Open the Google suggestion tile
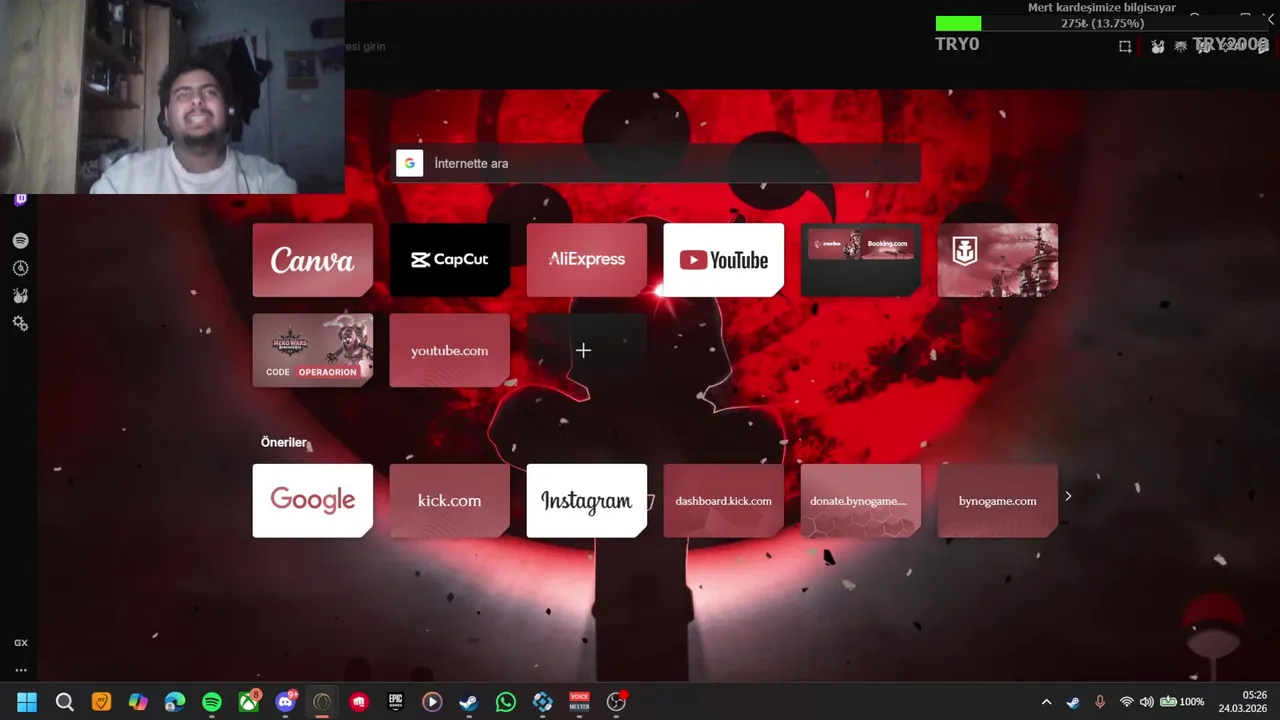This screenshot has width=1280, height=720. tap(313, 500)
